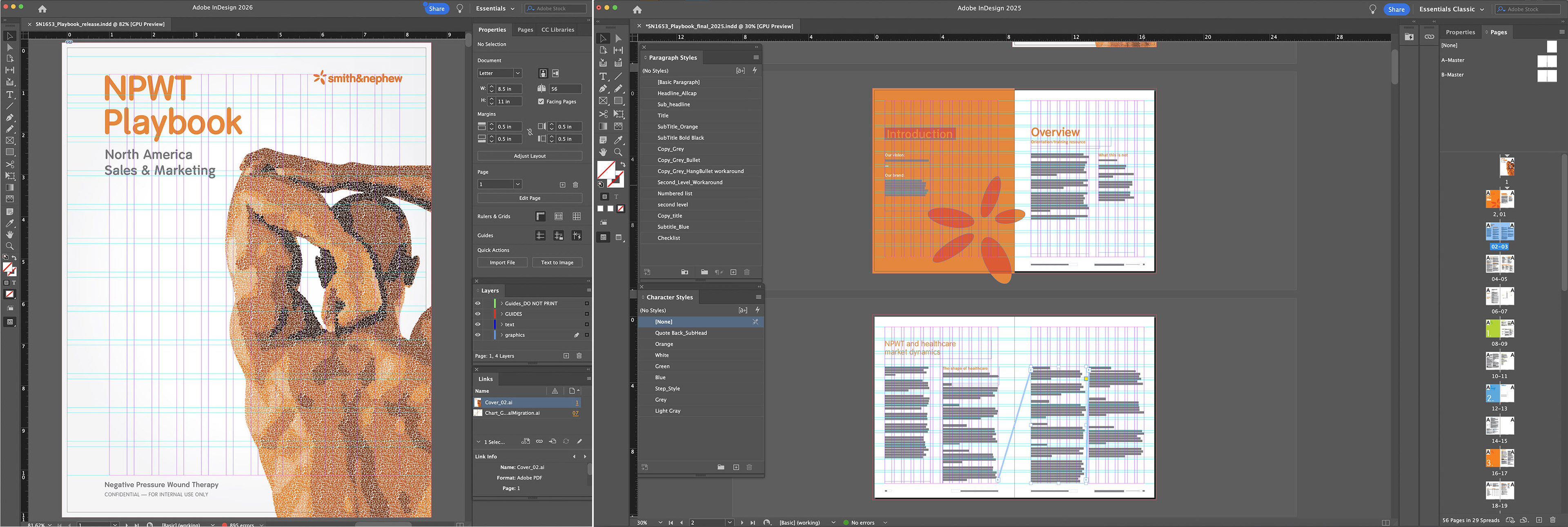Click the Lock Guides icon in Properties
The width and height of the screenshot is (1568, 527).
[x=558, y=236]
